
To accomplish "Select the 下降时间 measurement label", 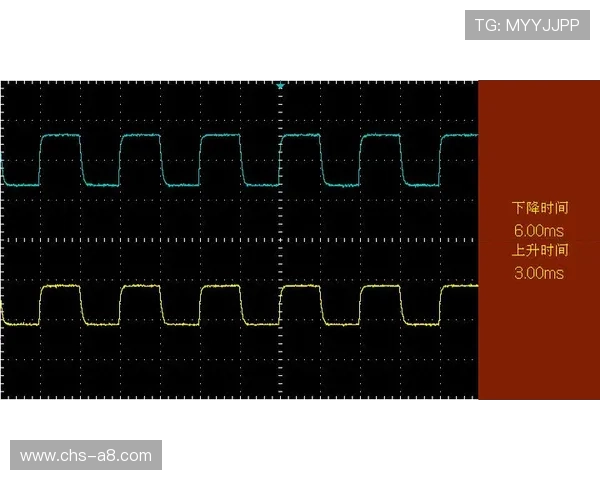I will [x=539, y=209].
